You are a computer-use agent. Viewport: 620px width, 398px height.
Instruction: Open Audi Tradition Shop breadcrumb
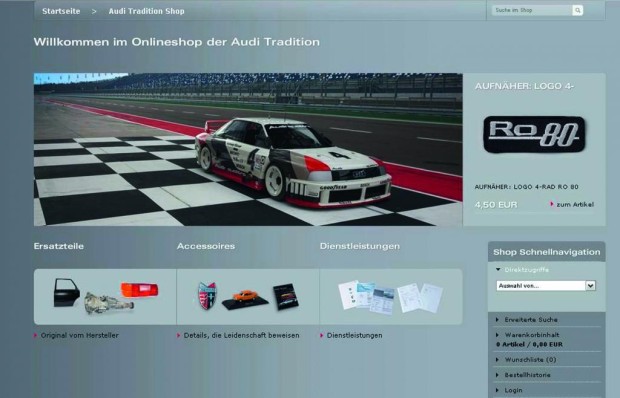click(146, 11)
